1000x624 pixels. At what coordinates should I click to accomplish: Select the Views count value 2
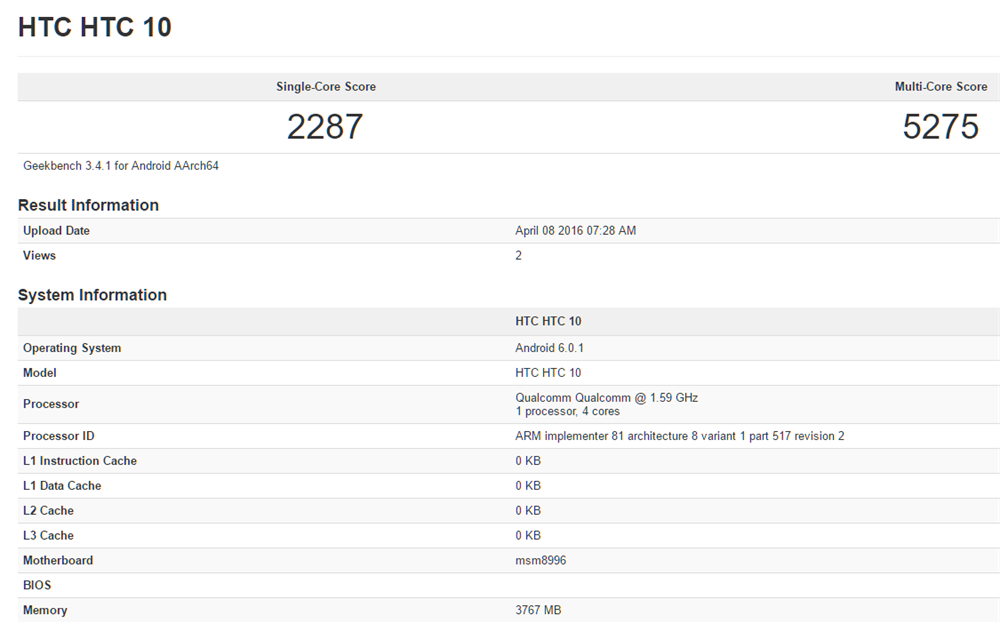tap(518, 256)
